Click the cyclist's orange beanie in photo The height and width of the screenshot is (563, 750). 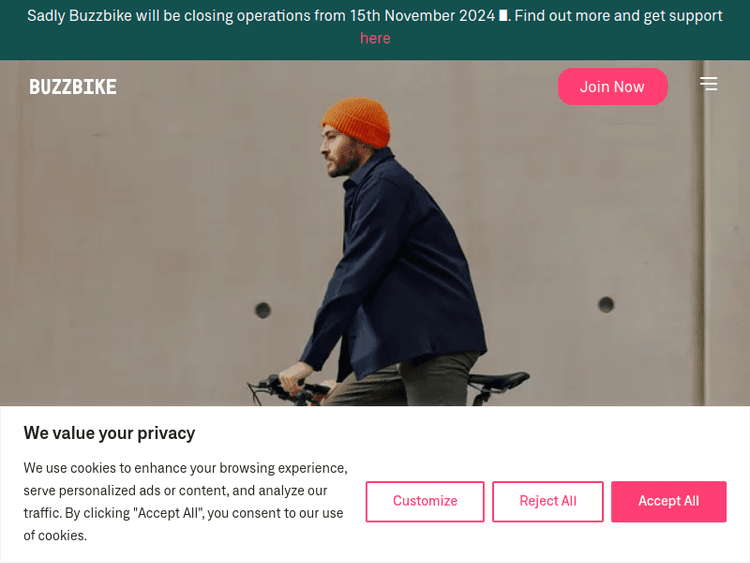pyautogui.click(x=355, y=120)
